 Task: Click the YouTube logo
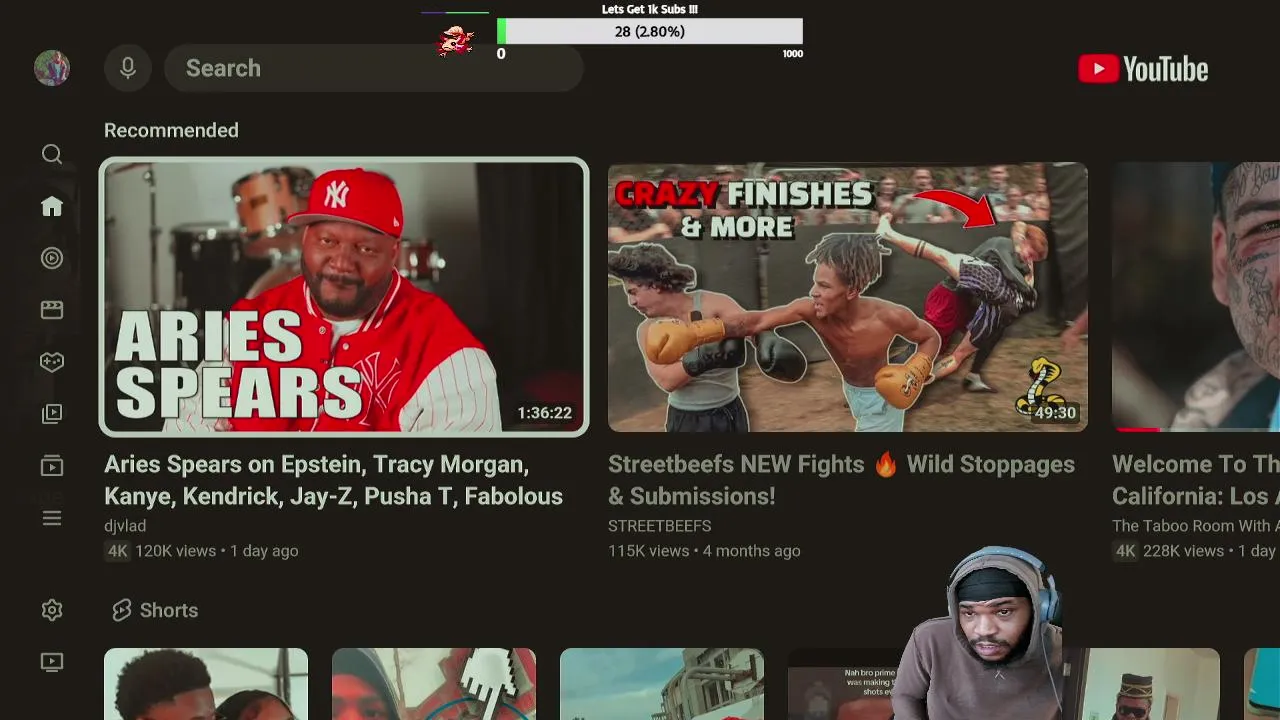pyautogui.click(x=1143, y=69)
